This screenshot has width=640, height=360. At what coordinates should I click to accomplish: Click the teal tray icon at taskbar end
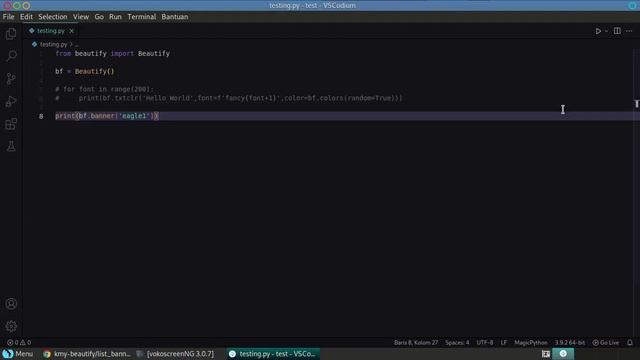563,354
